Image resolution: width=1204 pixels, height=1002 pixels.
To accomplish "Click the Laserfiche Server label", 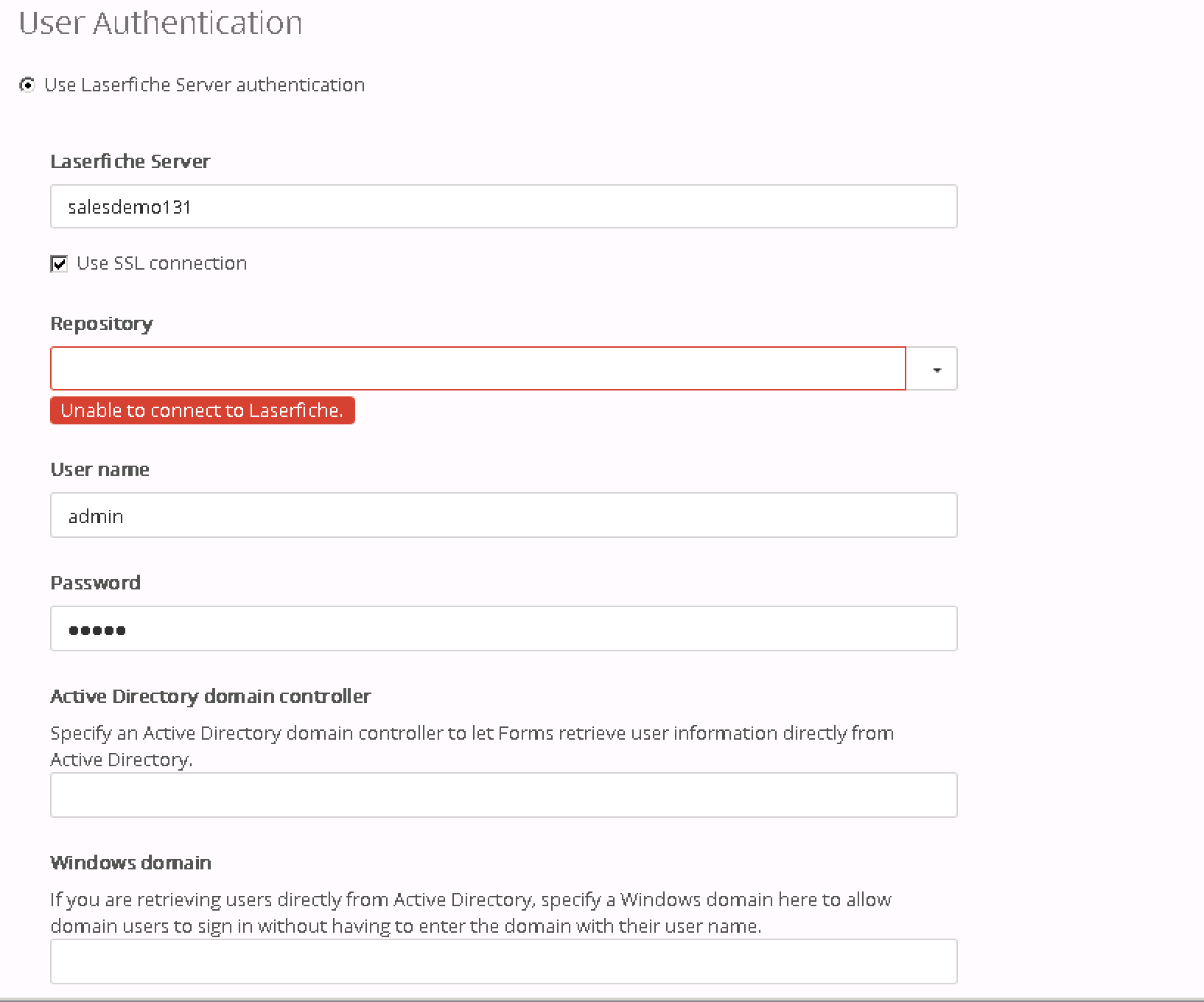I will [x=130, y=161].
